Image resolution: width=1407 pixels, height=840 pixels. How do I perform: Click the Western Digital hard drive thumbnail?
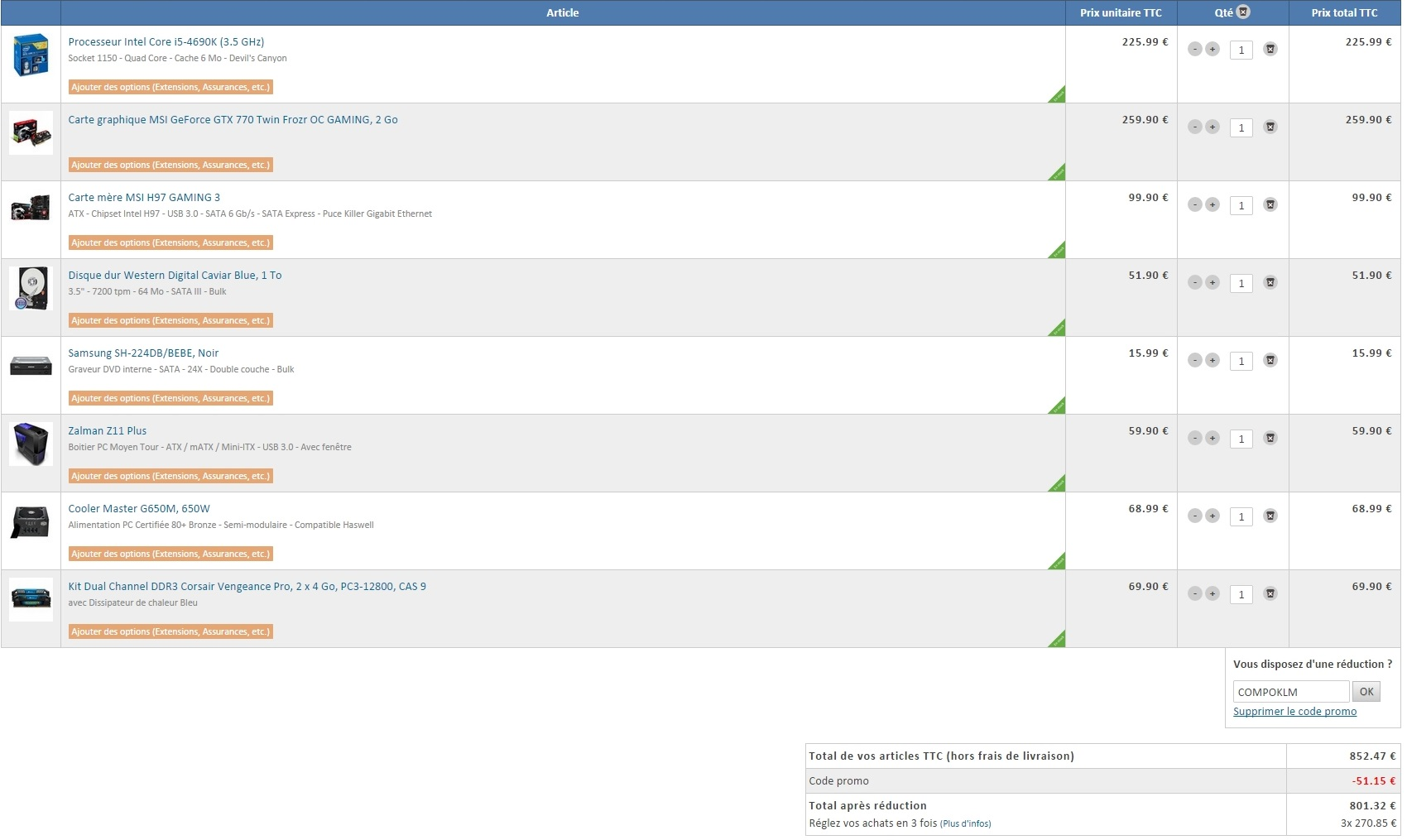click(31, 288)
